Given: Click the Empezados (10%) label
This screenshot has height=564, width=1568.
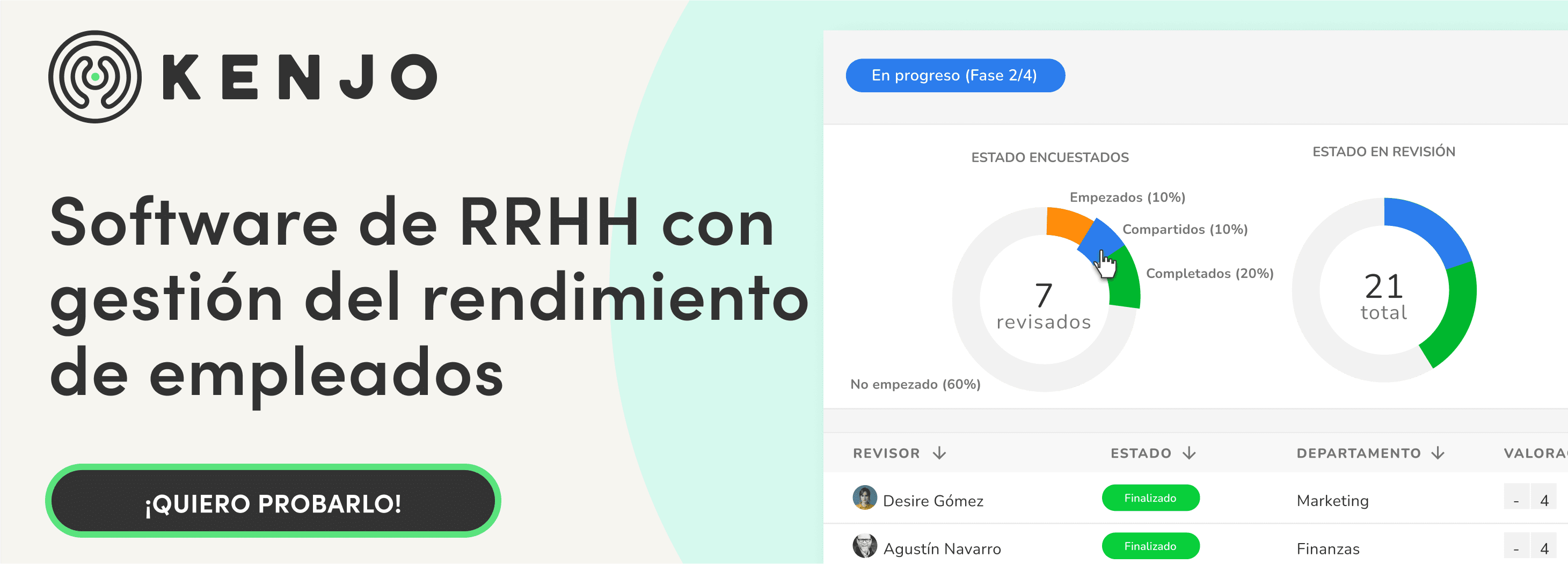Looking at the screenshot, I should [1127, 197].
